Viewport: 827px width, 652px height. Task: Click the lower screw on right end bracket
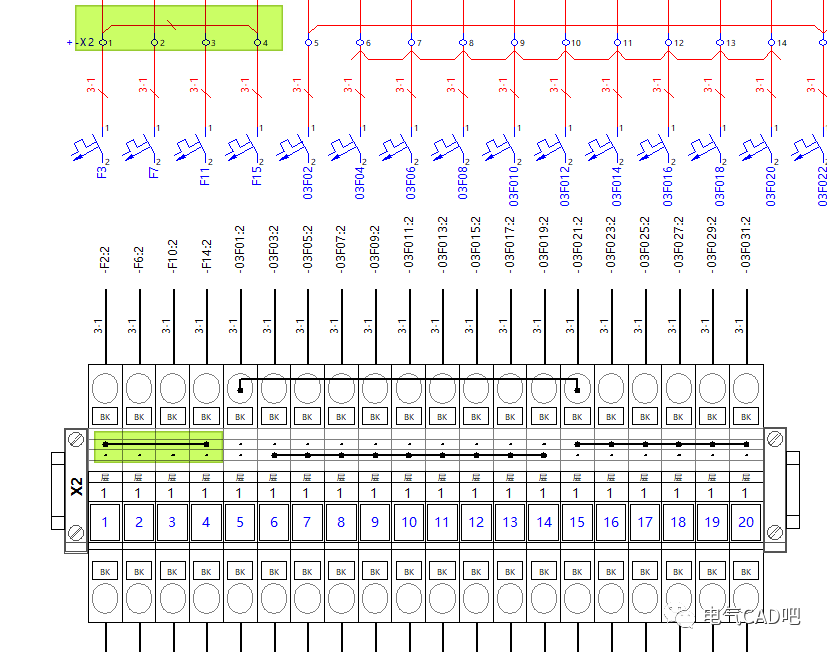point(775,533)
